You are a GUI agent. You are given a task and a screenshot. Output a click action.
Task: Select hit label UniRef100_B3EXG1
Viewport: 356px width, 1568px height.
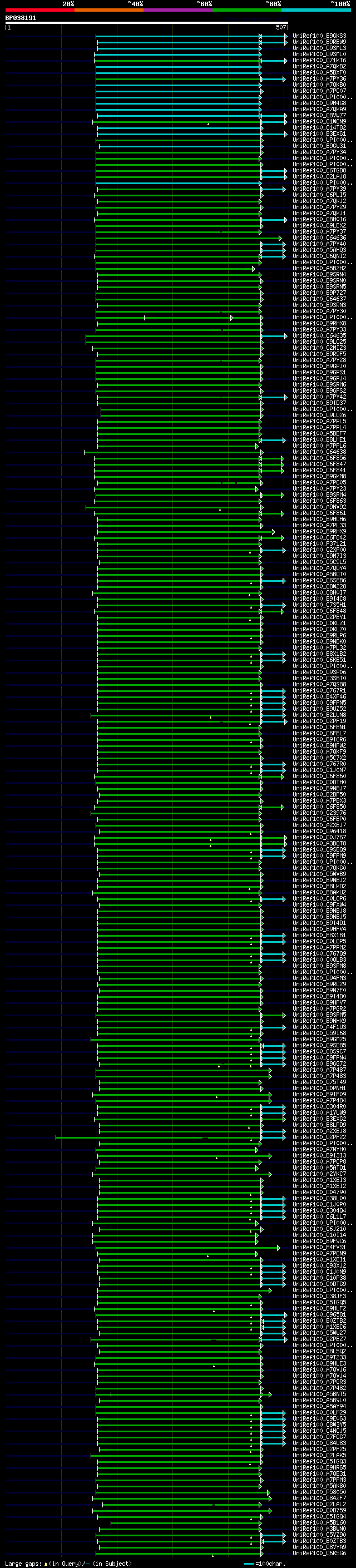point(319,134)
